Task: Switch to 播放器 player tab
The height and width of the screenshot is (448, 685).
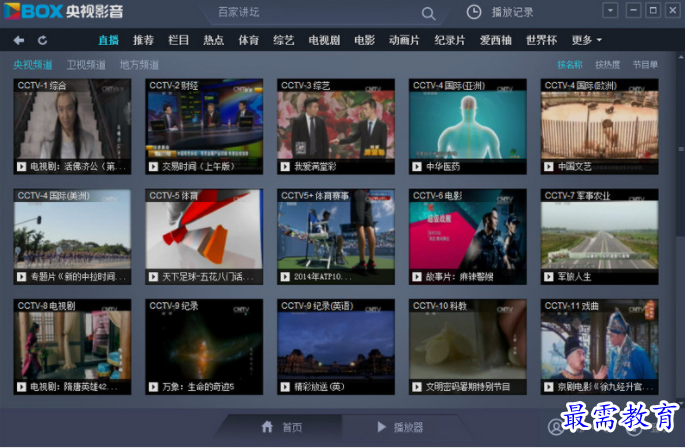Action: click(401, 427)
